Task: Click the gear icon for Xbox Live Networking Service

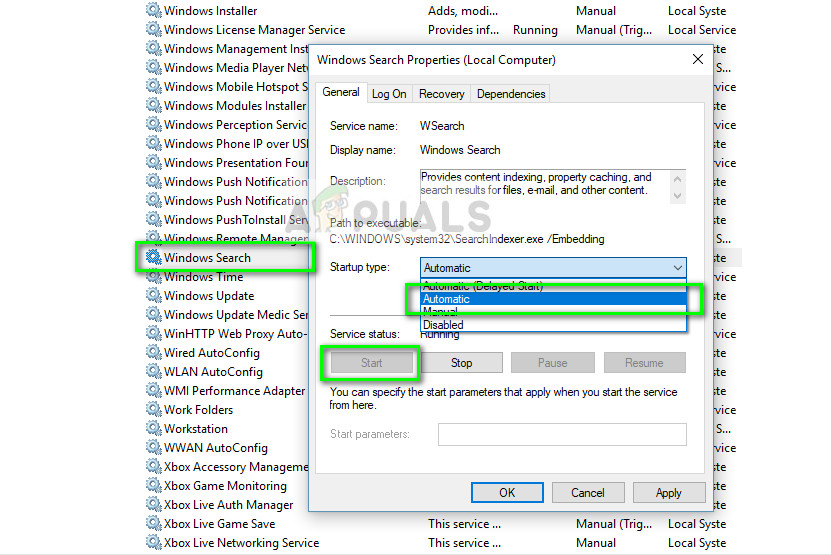Action: [154, 542]
